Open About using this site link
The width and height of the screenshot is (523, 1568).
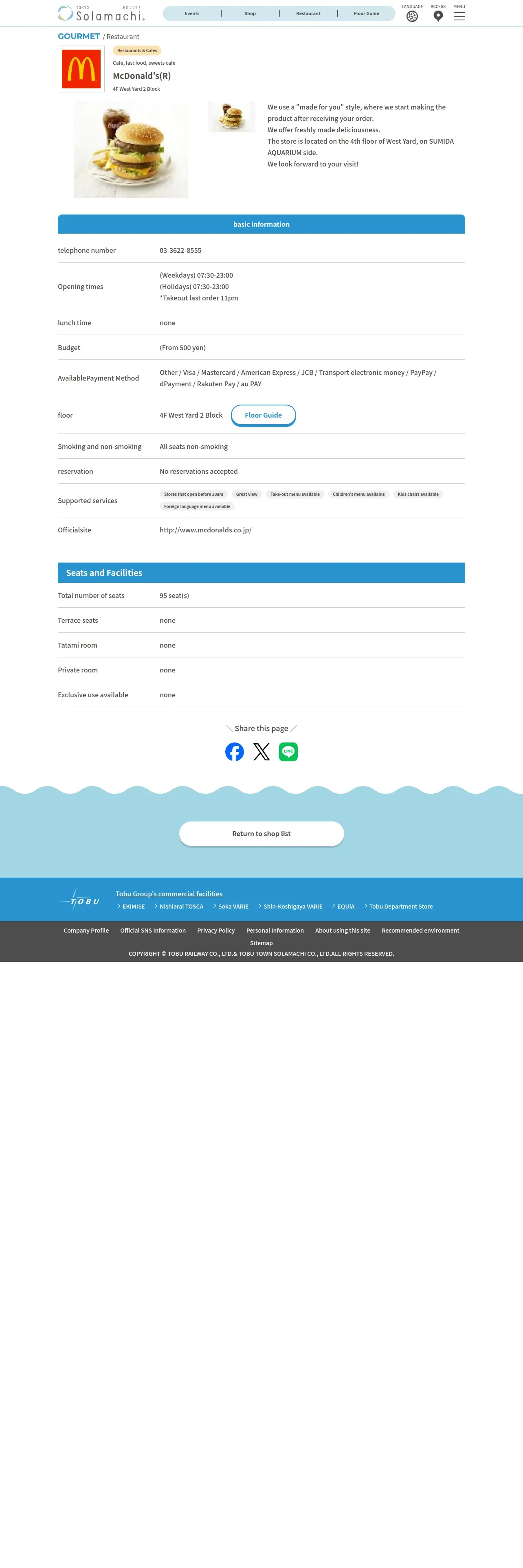point(342,931)
